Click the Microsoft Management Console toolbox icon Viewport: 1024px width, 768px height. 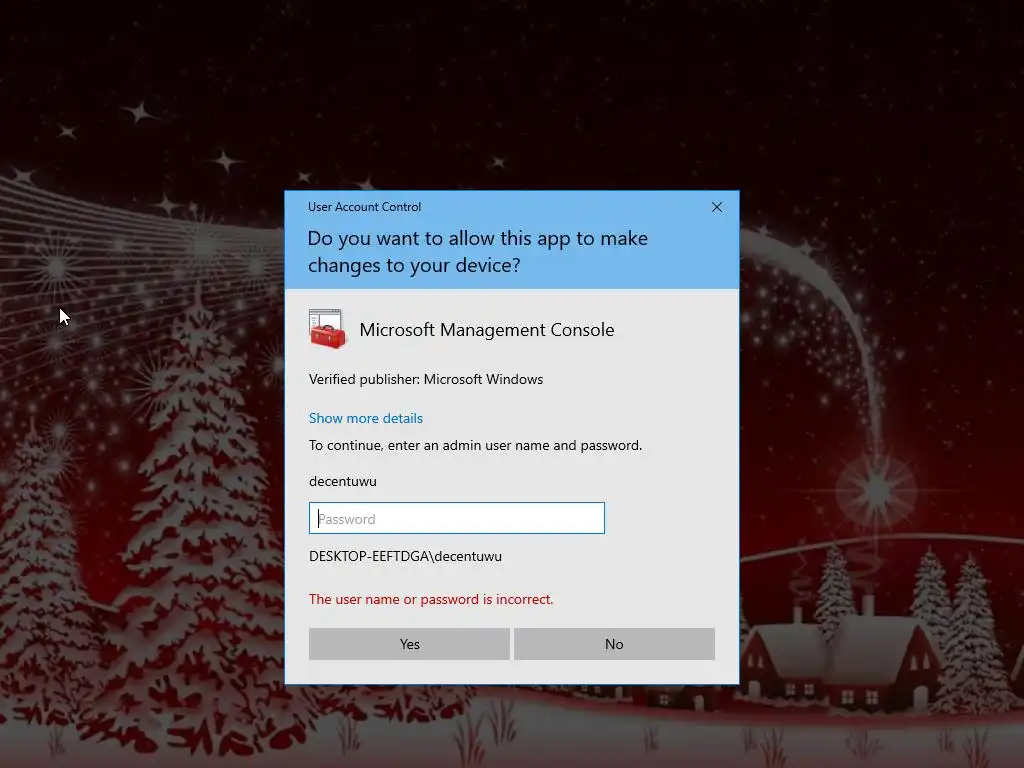click(x=327, y=329)
